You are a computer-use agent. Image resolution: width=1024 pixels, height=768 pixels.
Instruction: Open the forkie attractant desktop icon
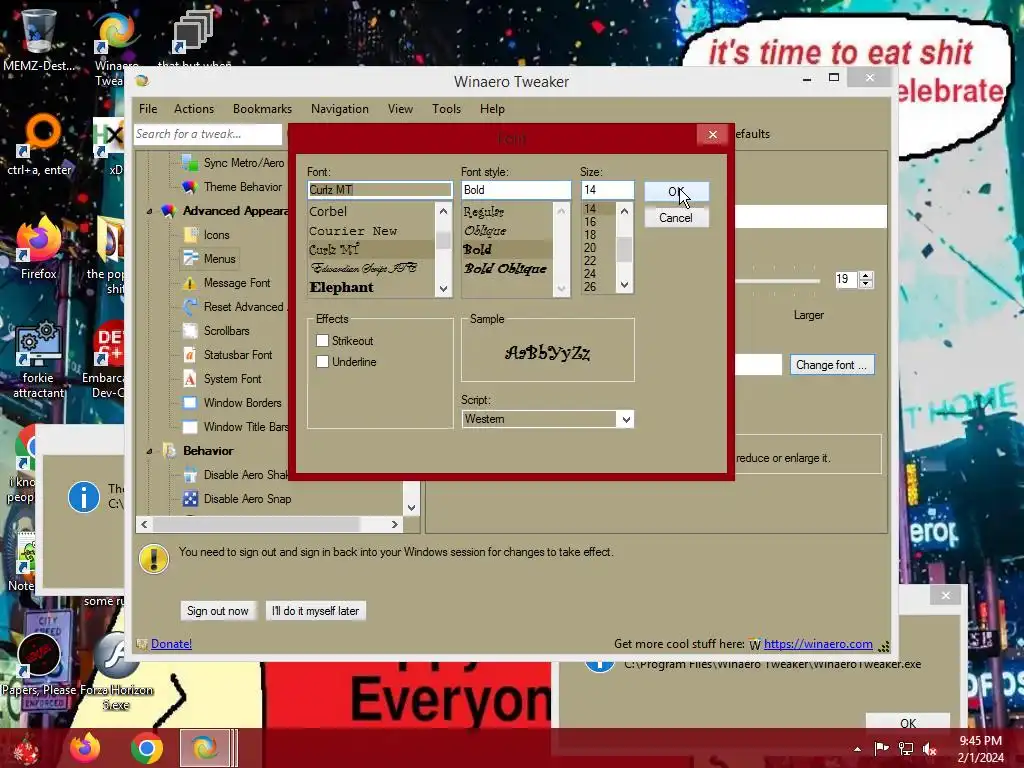[38, 359]
